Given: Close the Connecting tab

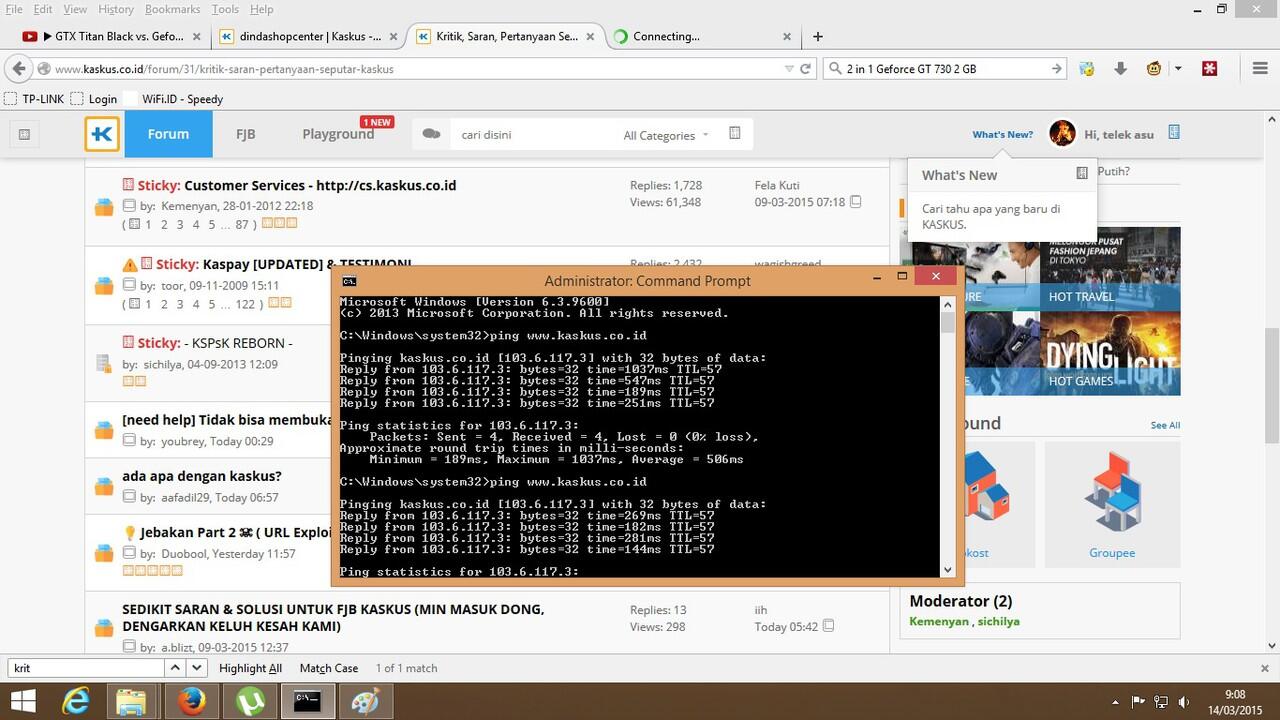Looking at the screenshot, I should [x=787, y=36].
